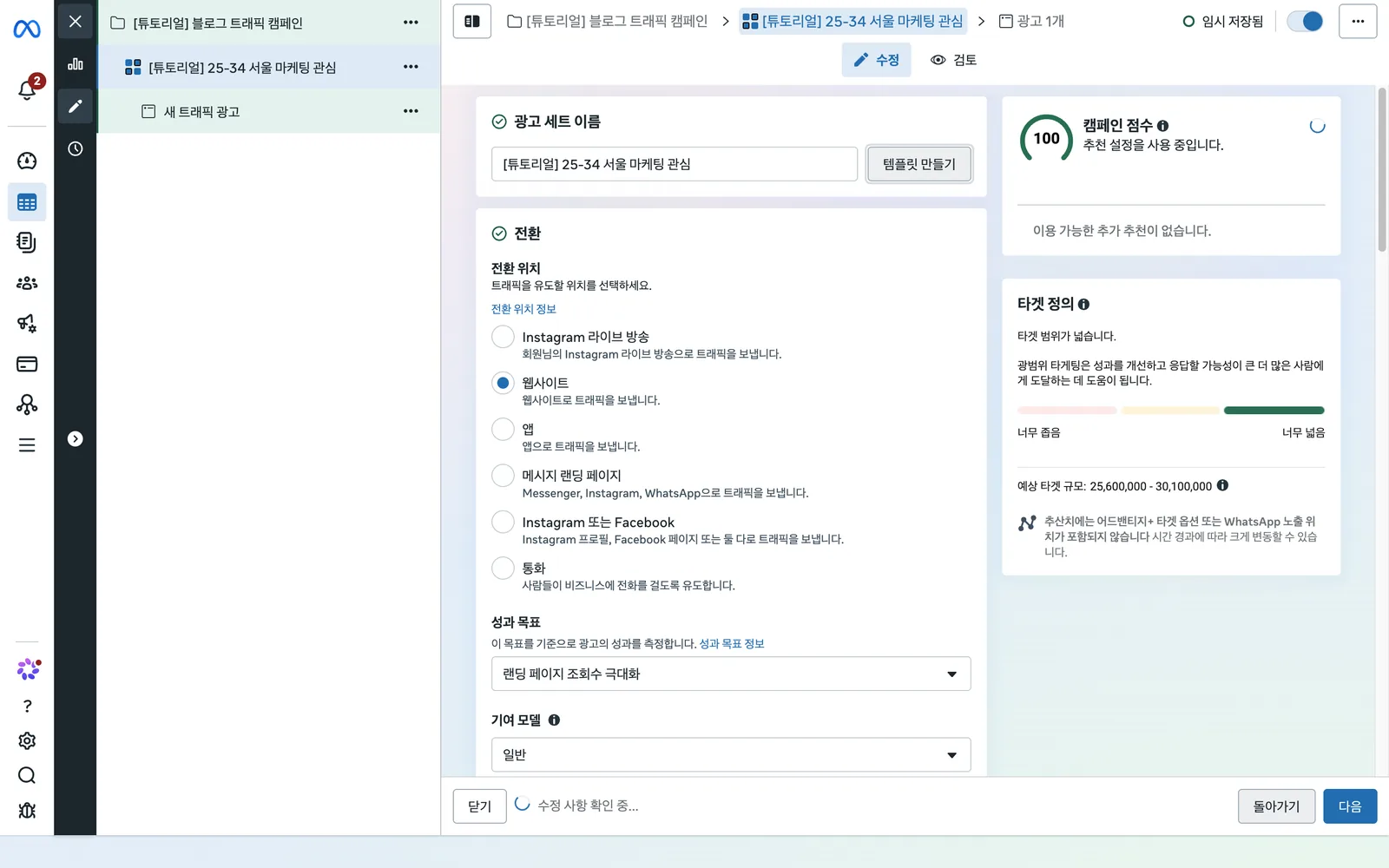Open campaign breadcrumb 블로그 트래픽 캠페인
The width and height of the screenshot is (1389, 868).
coord(607,21)
